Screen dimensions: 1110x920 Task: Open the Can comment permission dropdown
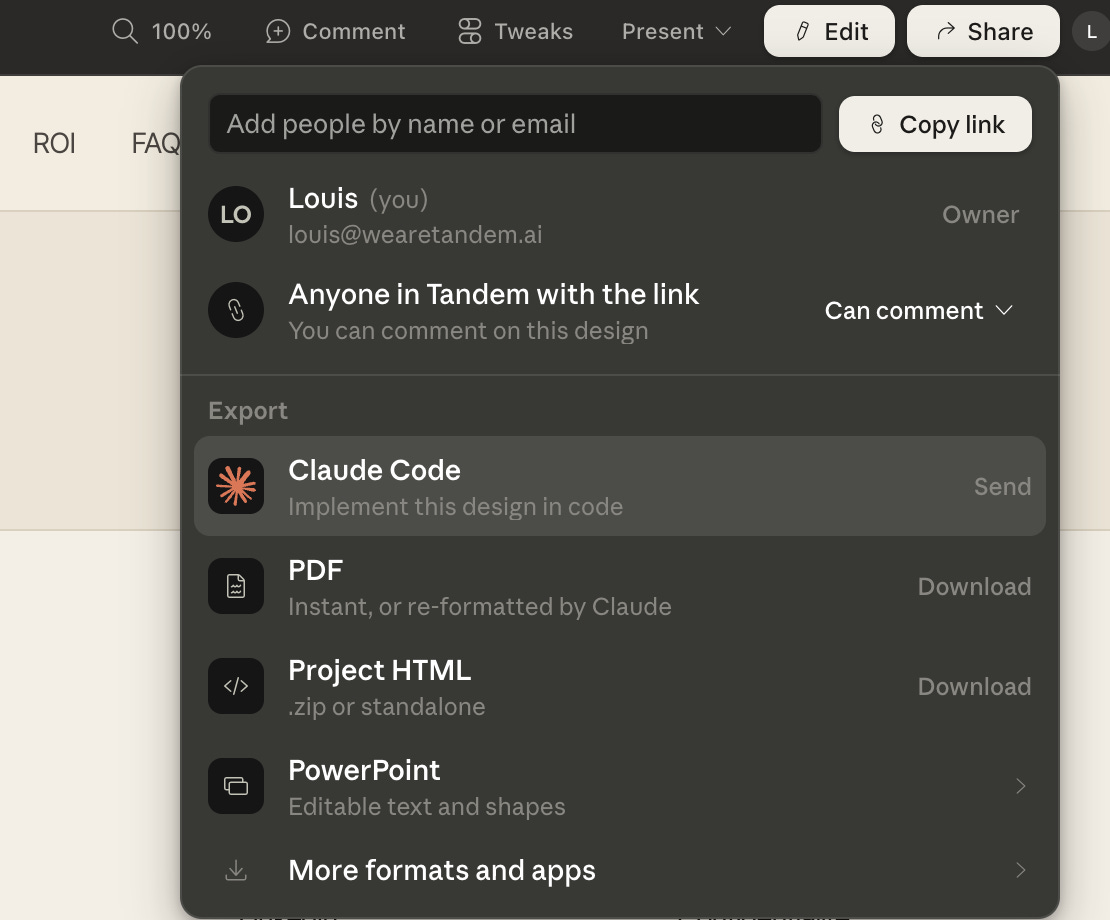pyautogui.click(x=919, y=311)
